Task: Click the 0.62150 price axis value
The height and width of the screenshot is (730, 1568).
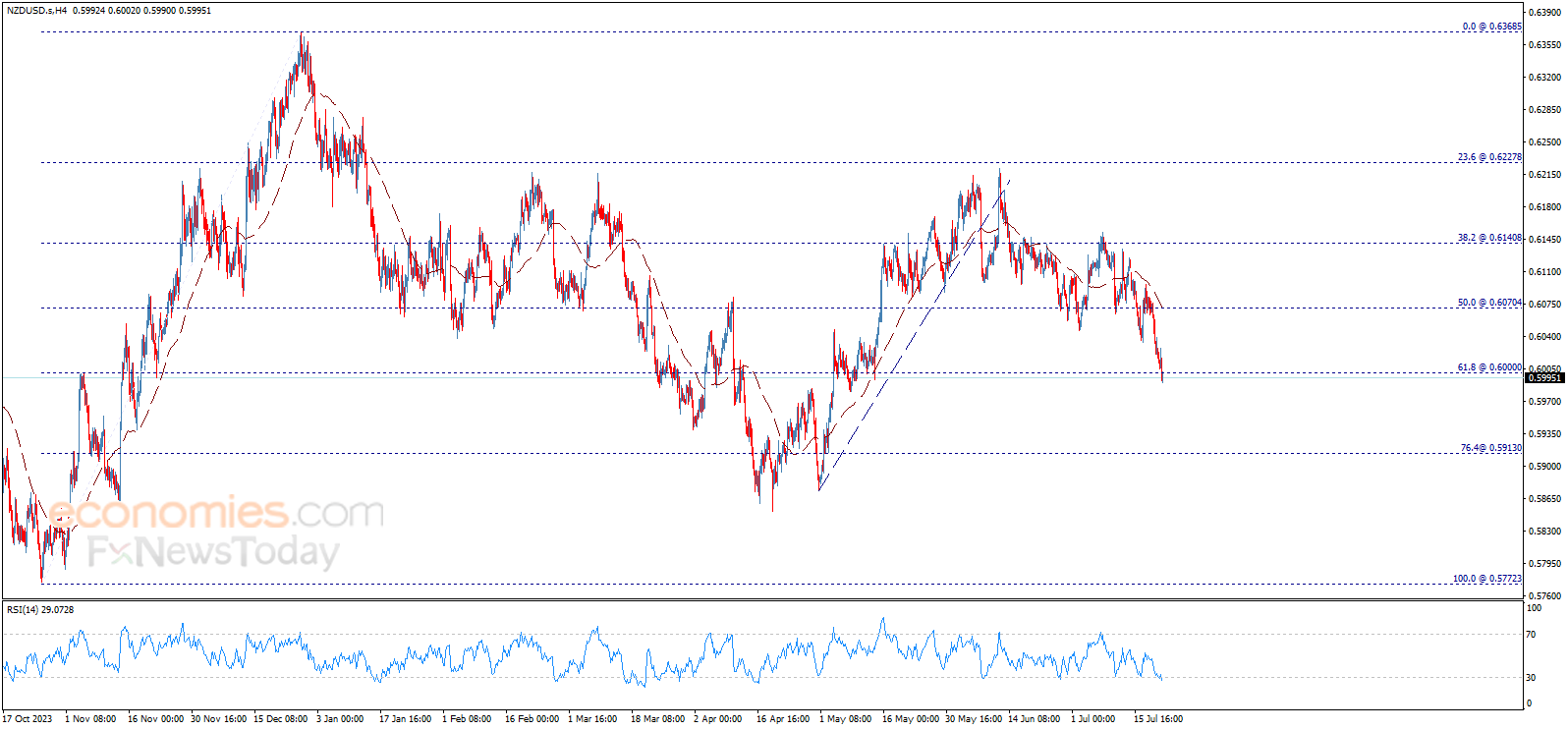Action: pos(1545,174)
